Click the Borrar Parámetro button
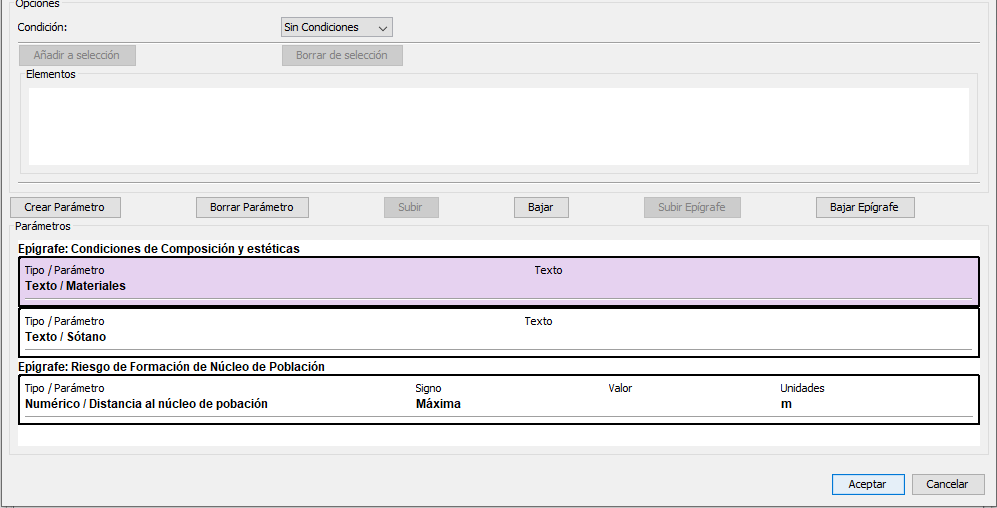997x508 pixels. 252,207
